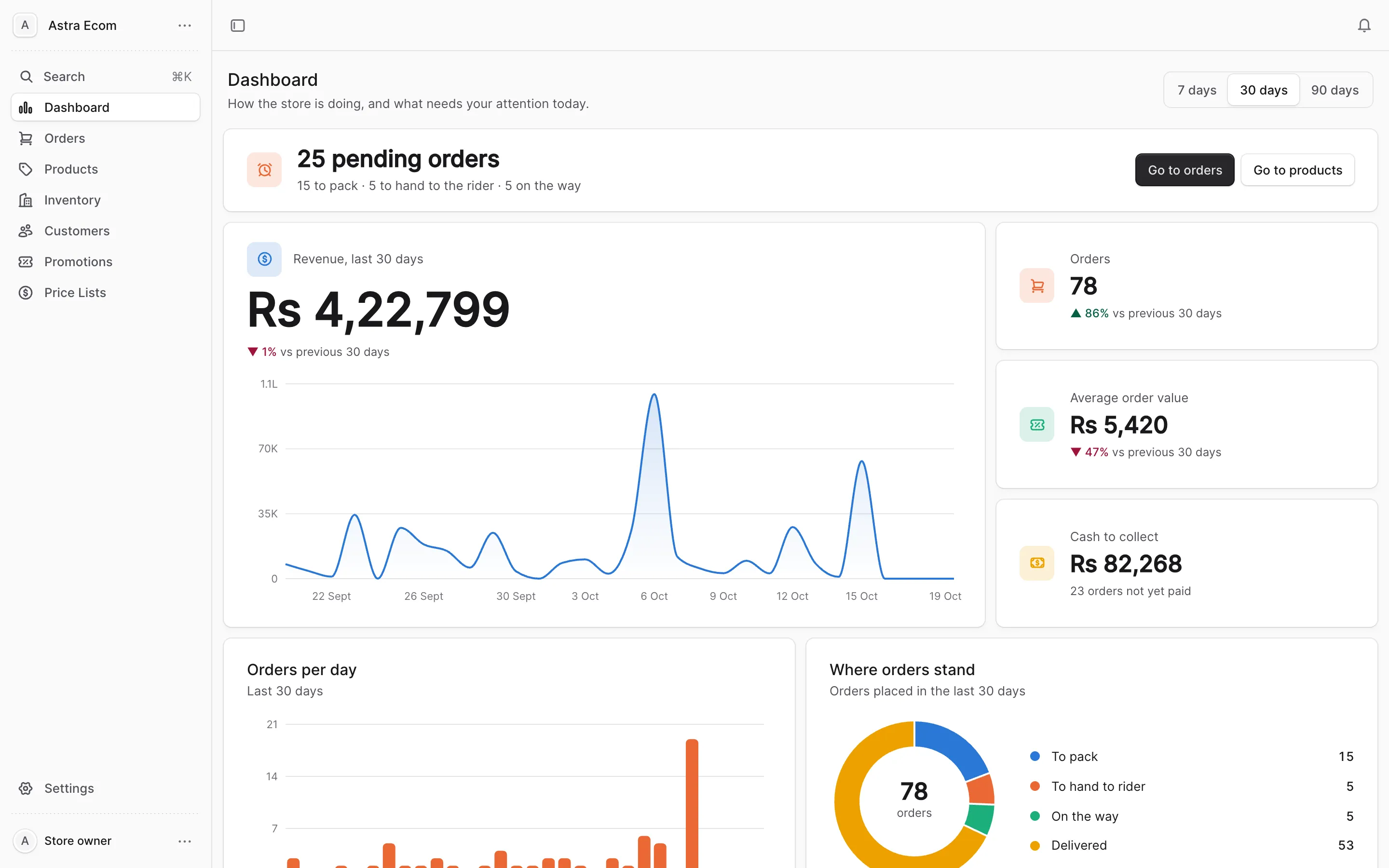Click the Go to orders button
Viewport: 1389px width, 868px height.
pos(1185,170)
